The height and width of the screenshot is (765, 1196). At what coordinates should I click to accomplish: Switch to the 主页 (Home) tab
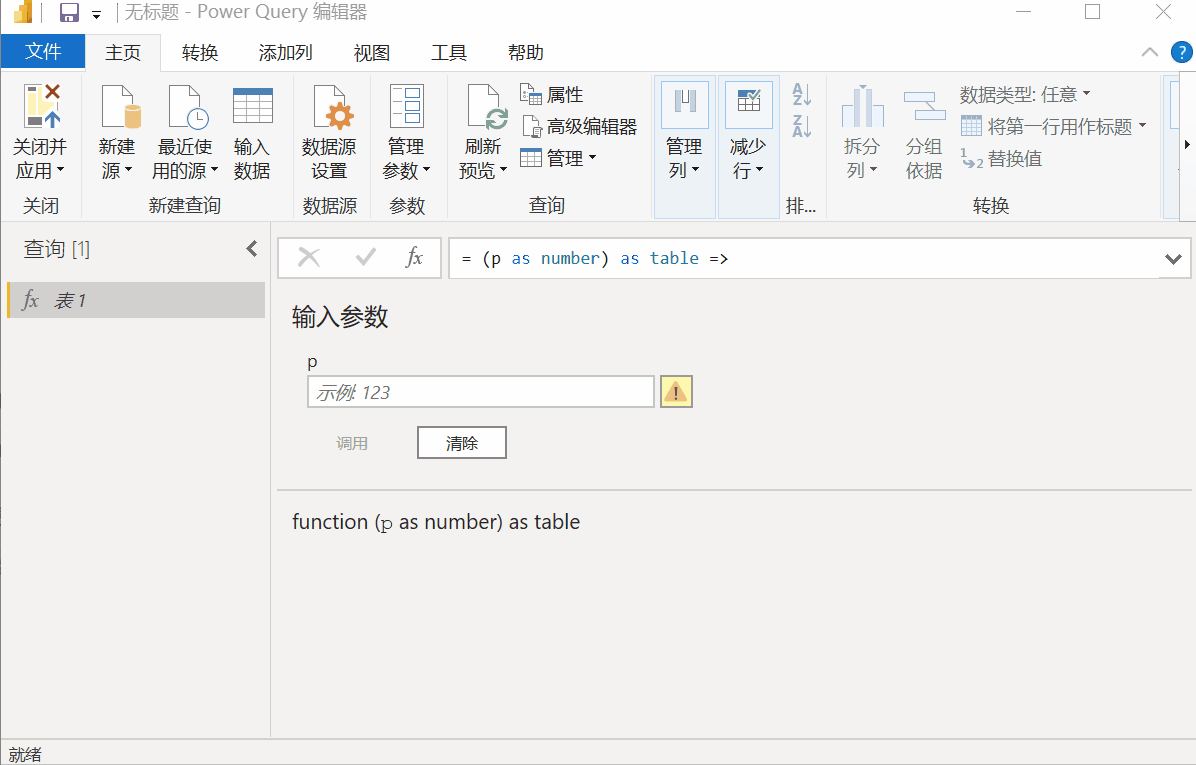pyautogui.click(x=123, y=53)
